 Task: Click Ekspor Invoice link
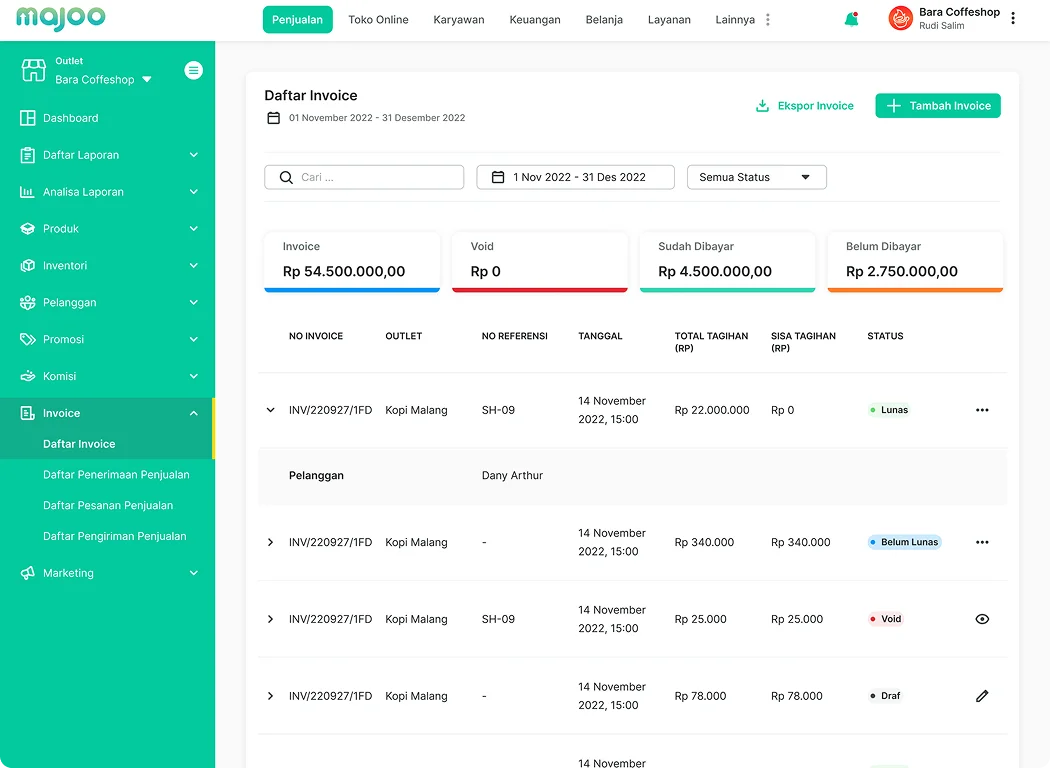804,106
